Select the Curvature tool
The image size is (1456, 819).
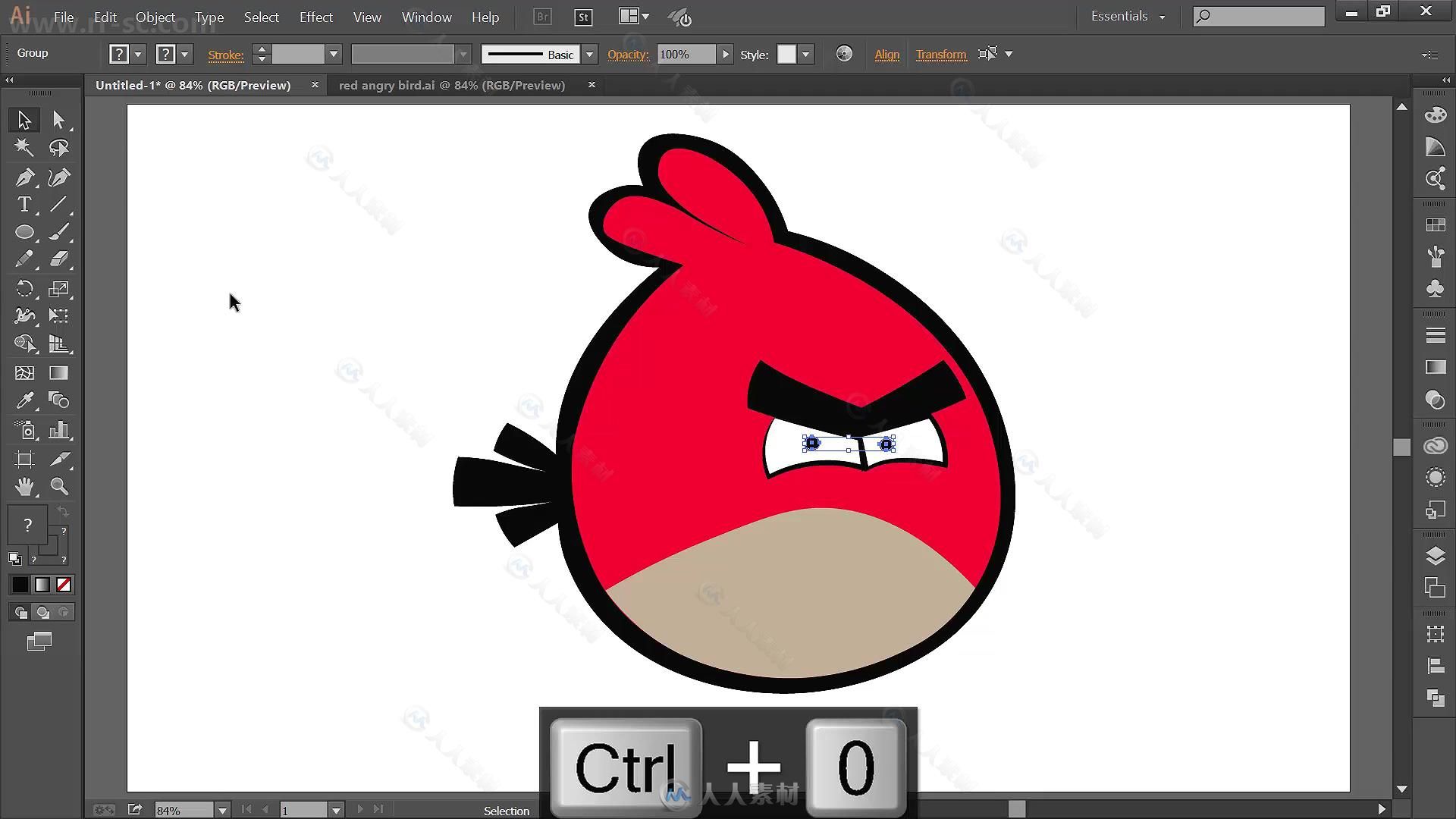tap(59, 177)
